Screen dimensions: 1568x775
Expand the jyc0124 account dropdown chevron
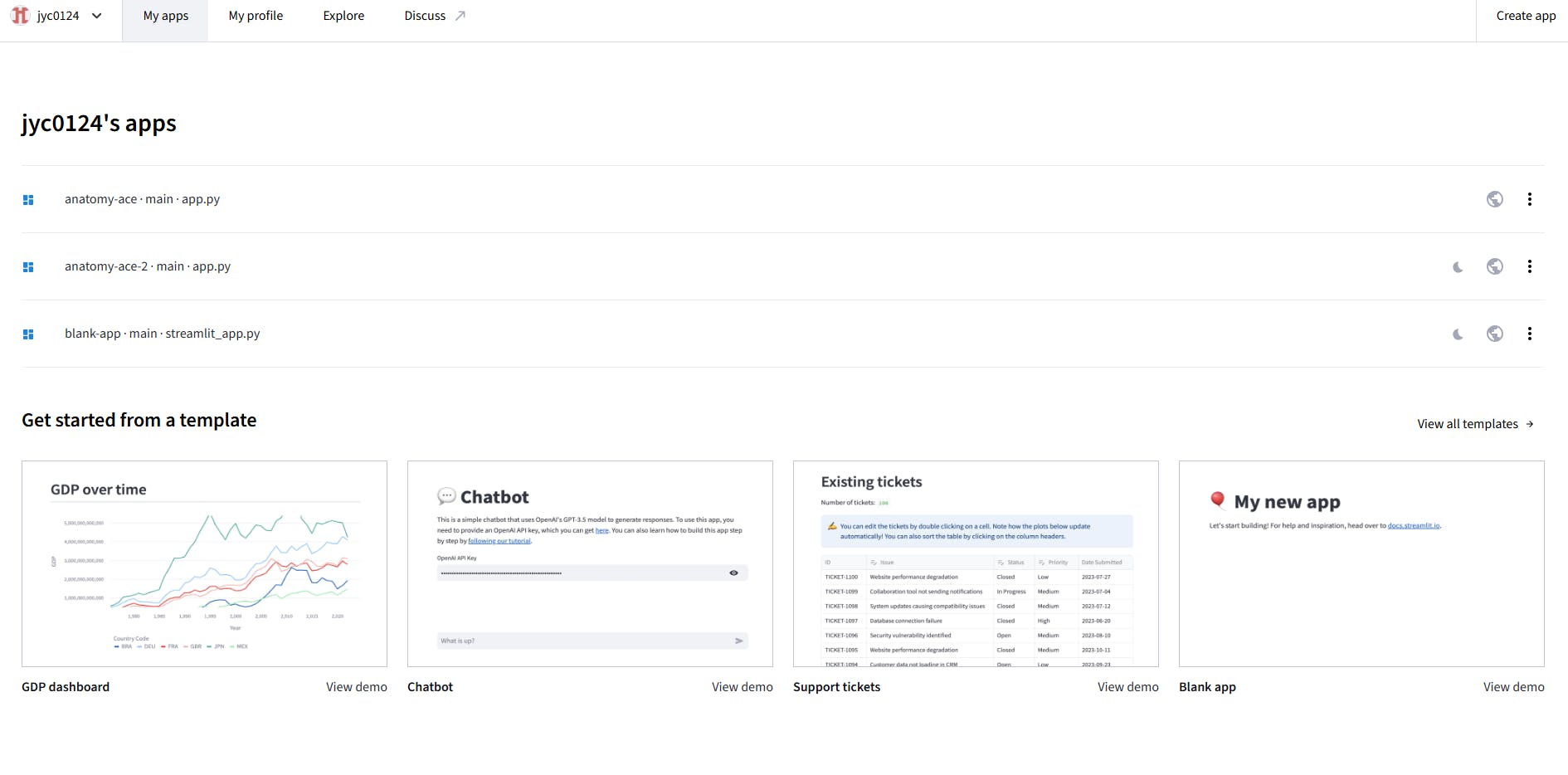(97, 16)
